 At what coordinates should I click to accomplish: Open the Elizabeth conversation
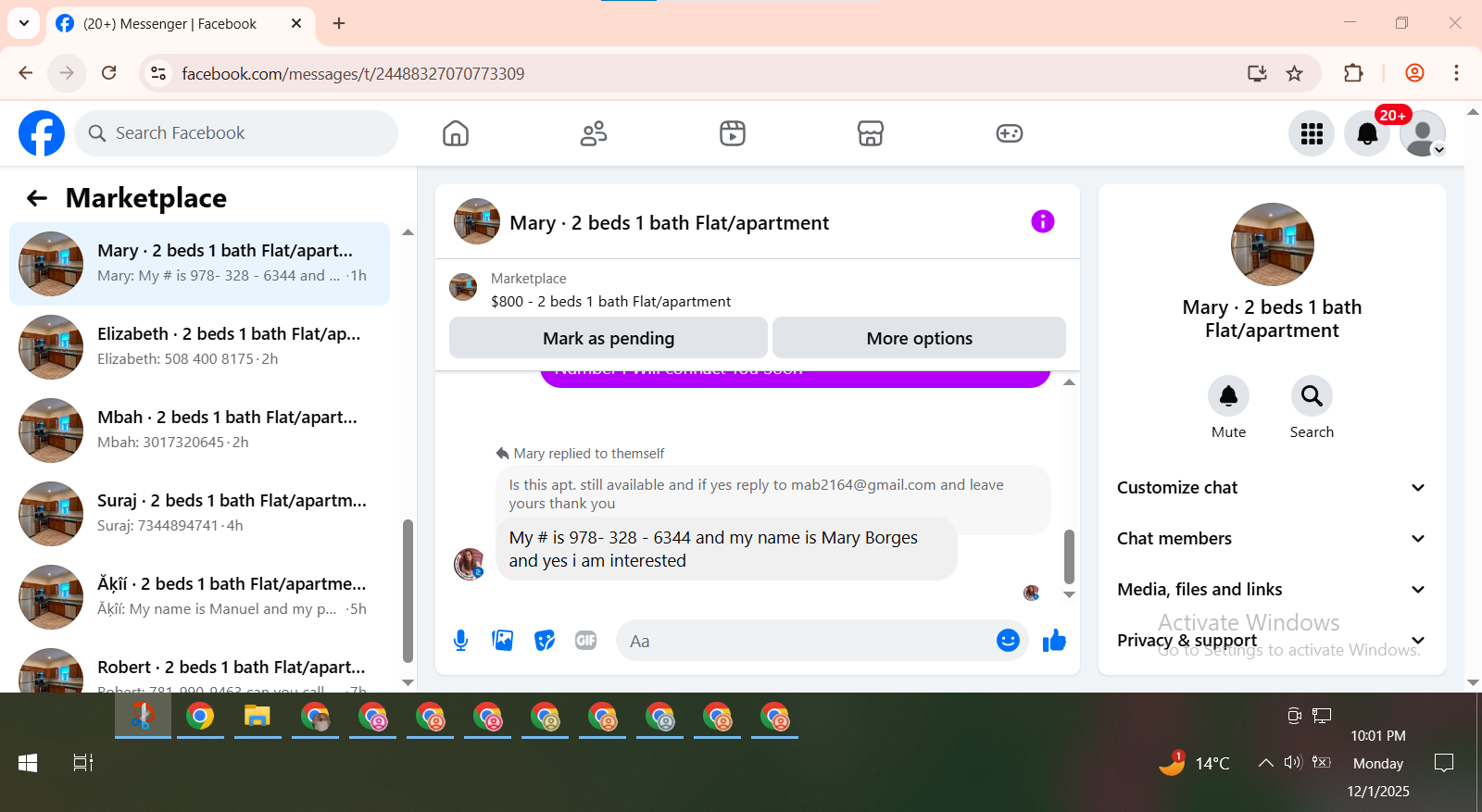[199, 347]
